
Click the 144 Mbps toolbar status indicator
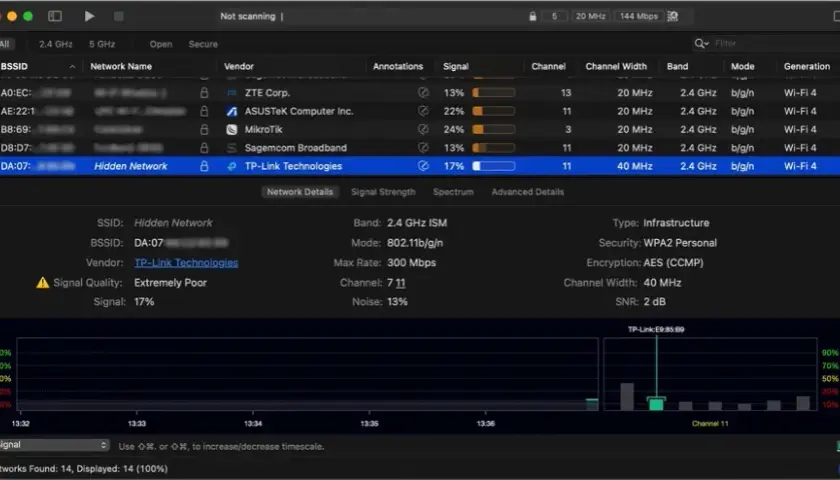[639, 16]
